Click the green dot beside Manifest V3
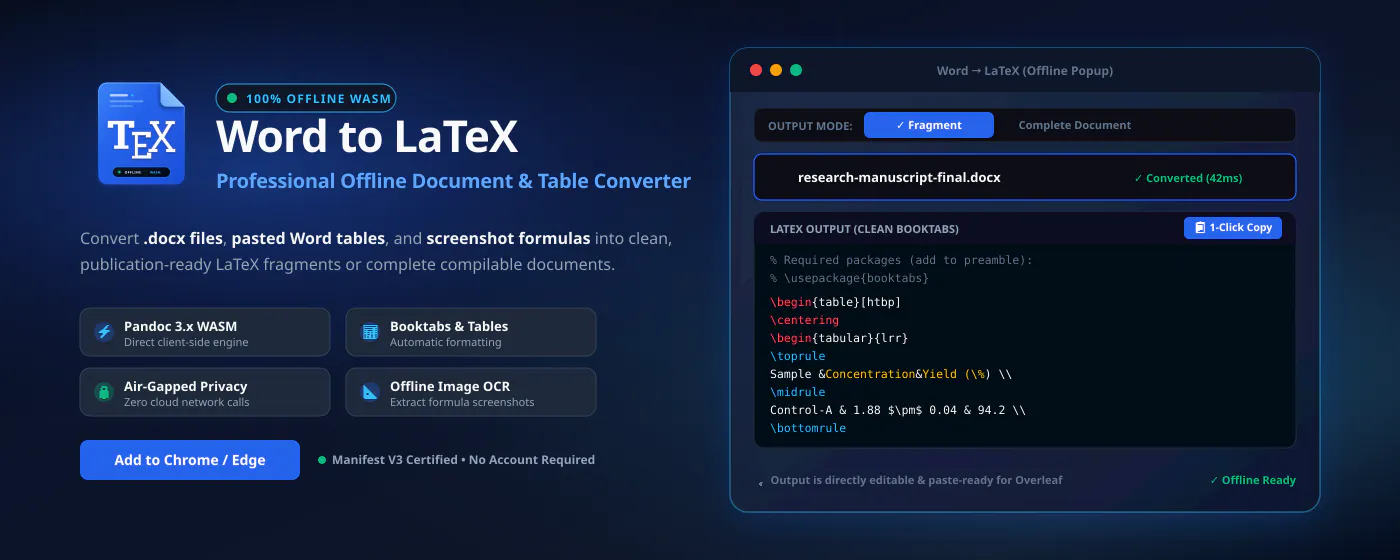Image resolution: width=1400 pixels, height=560 pixels. 322,460
